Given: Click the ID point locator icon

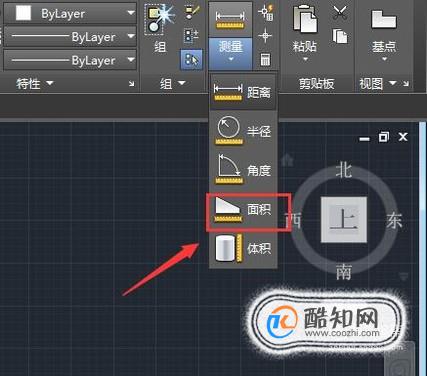Looking at the screenshot, I should pos(265,35).
